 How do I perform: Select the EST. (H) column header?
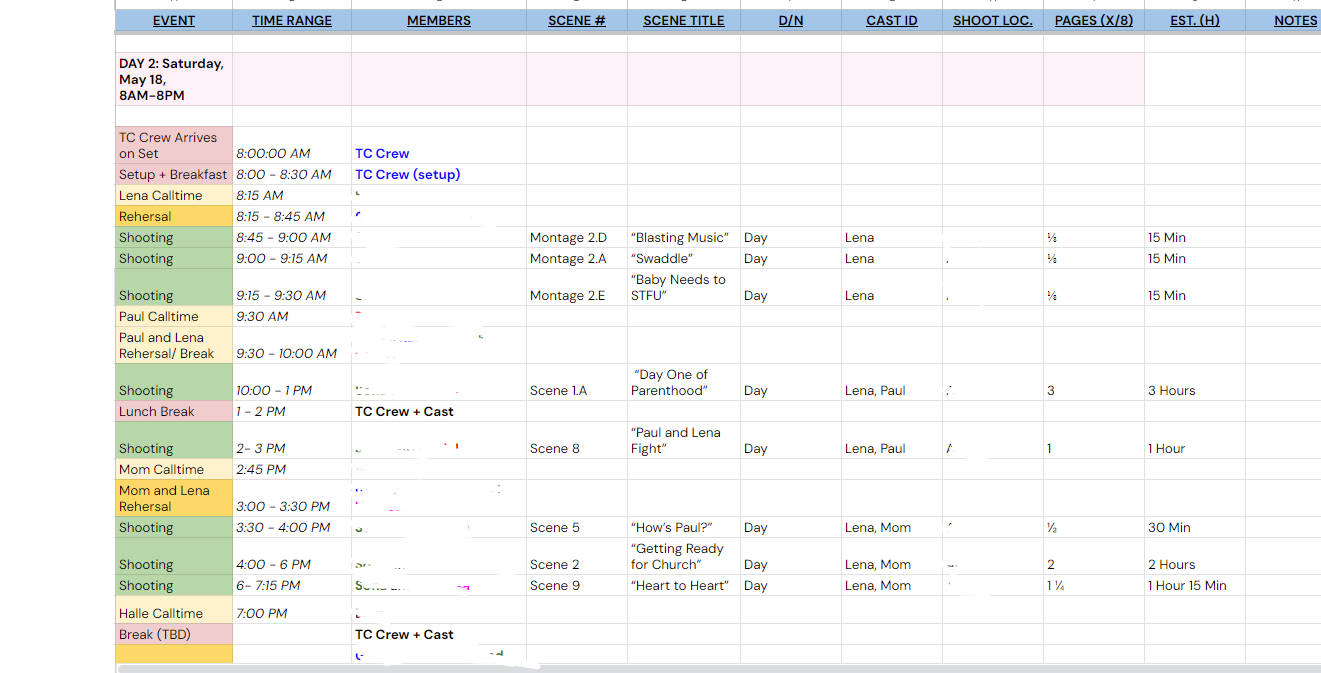(1195, 20)
